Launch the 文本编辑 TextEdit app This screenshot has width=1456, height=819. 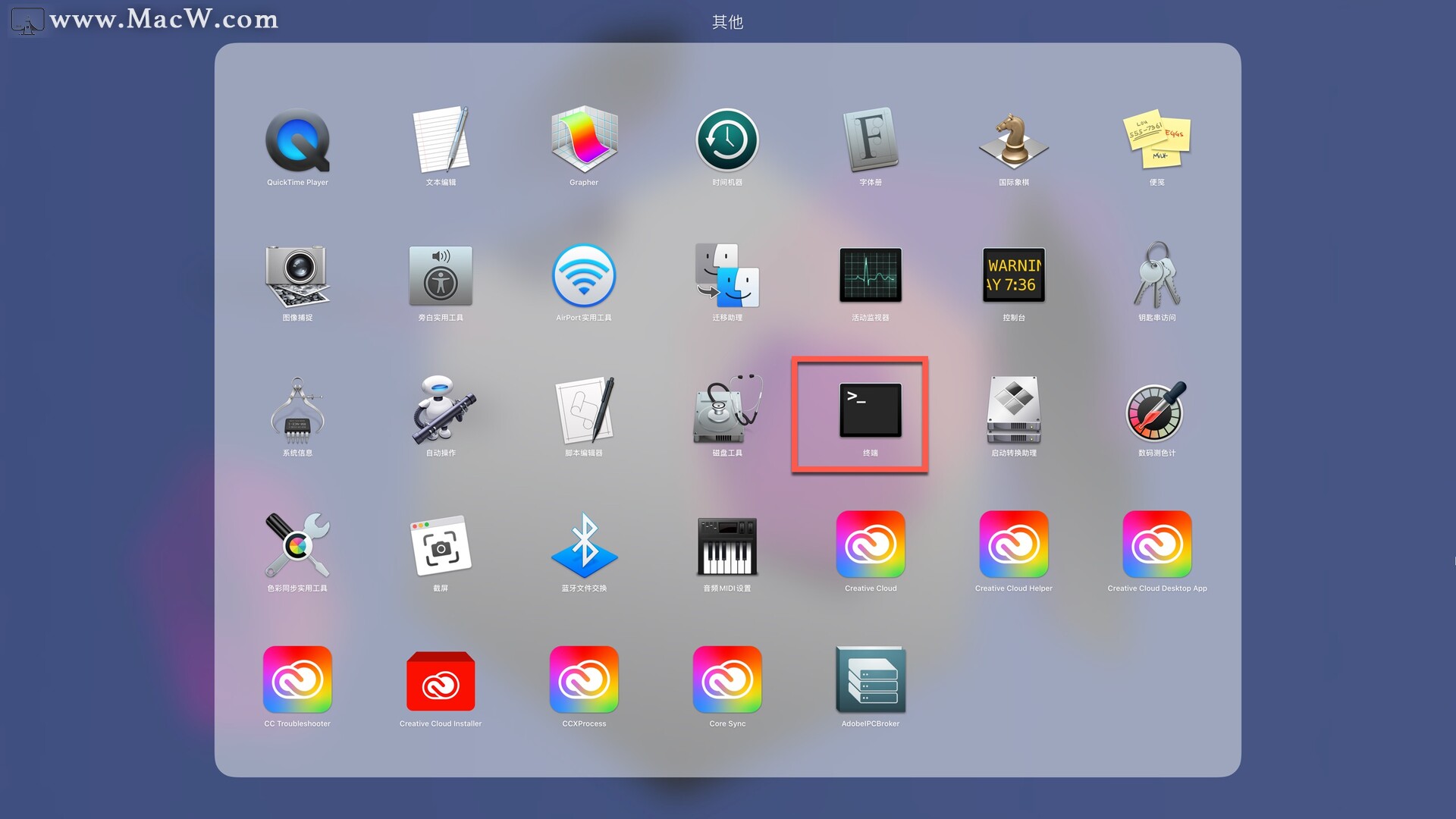pyautogui.click(x=441, y=141)
